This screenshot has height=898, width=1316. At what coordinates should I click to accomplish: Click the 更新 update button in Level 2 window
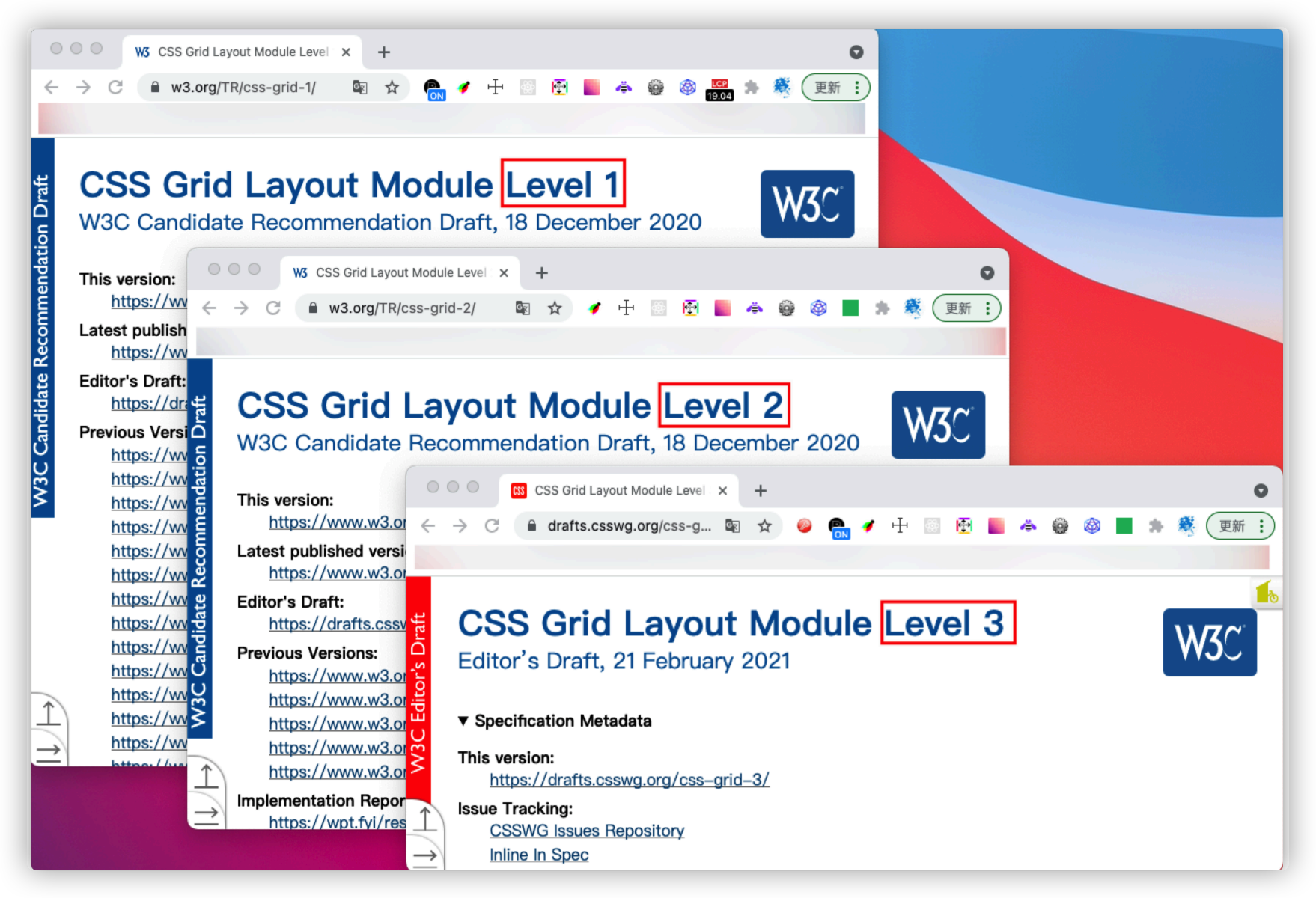966,308
